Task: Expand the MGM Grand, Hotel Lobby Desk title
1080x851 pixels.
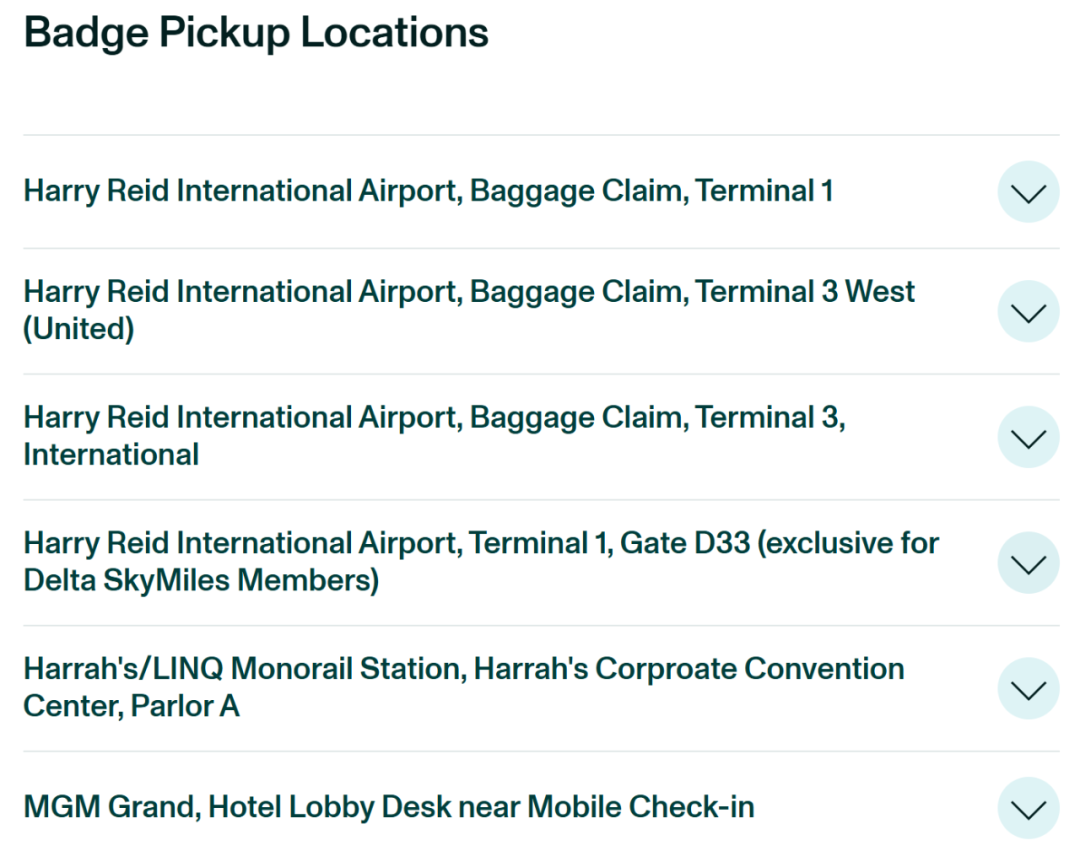Action: click(388, 807)
